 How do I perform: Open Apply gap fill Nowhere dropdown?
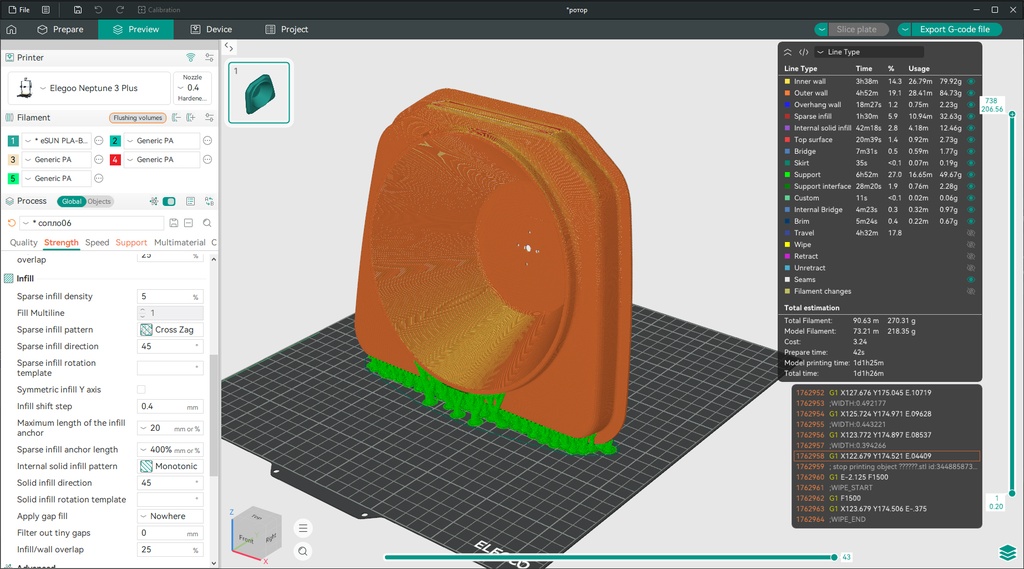[170, 516]
